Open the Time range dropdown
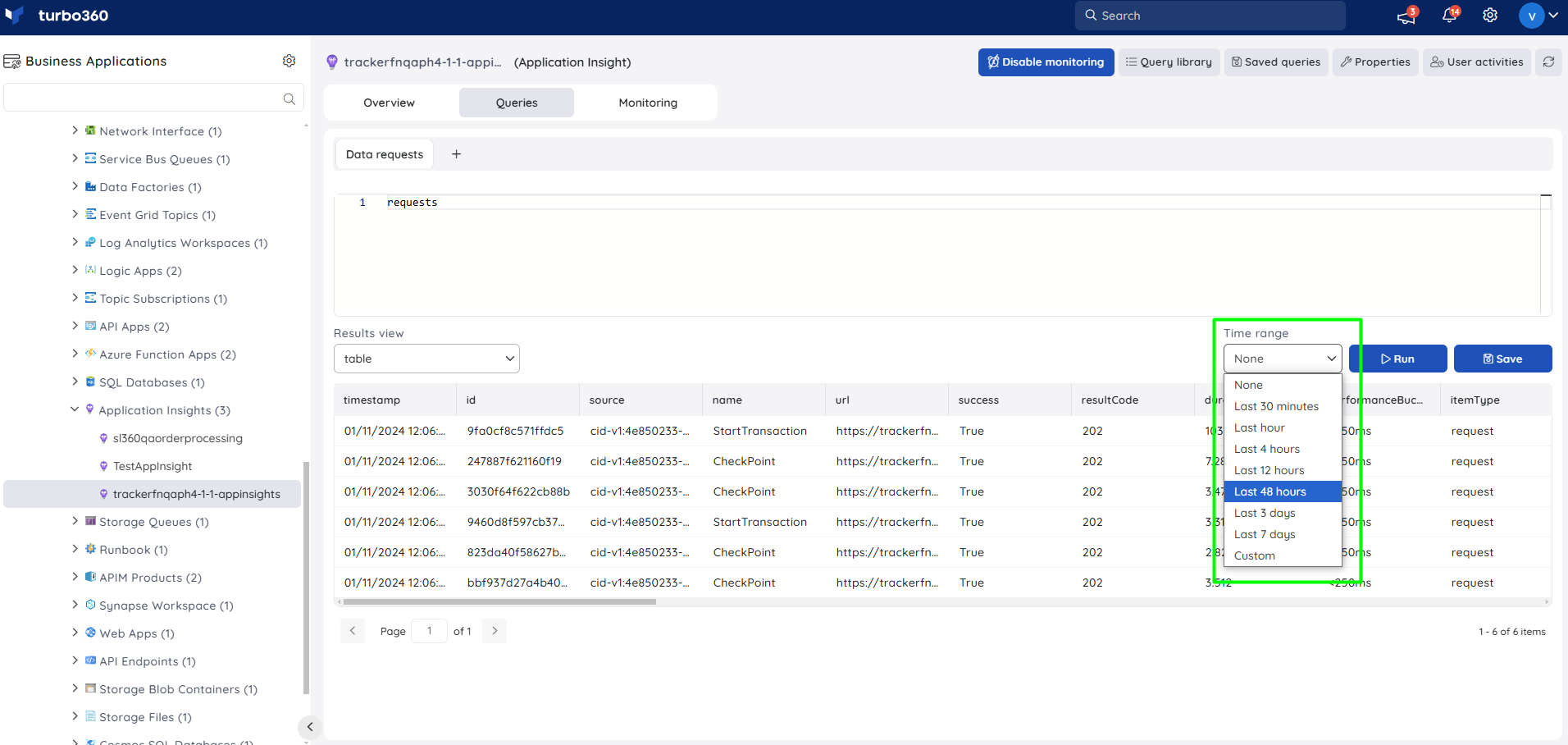This screenshot has width=1568, height=745. (1283, 359)
